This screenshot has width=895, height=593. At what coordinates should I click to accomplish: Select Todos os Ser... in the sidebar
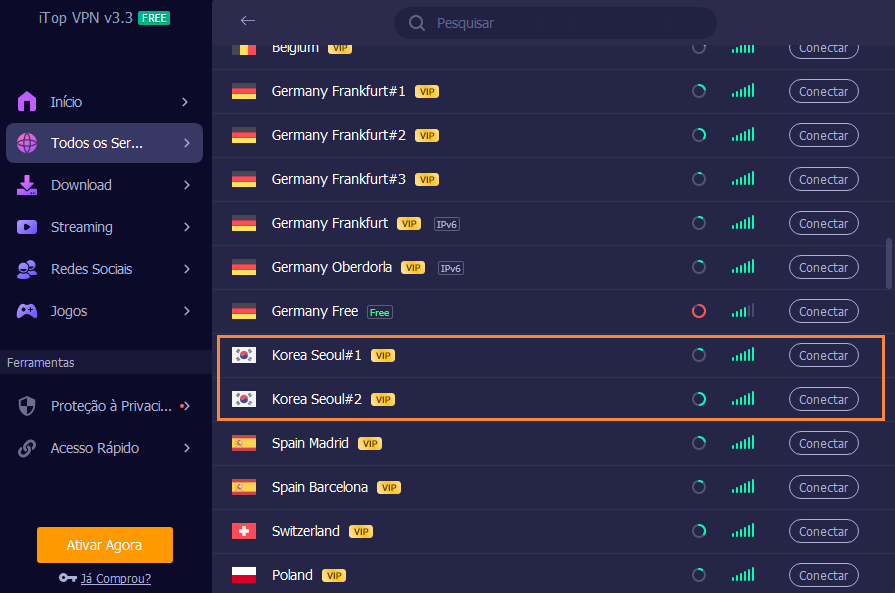coord(104,143)
